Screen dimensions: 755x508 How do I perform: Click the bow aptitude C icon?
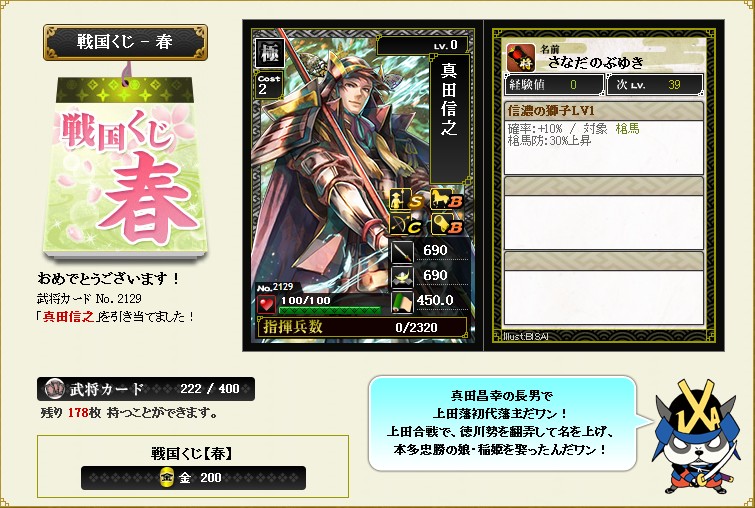click(x=406, y=225)
